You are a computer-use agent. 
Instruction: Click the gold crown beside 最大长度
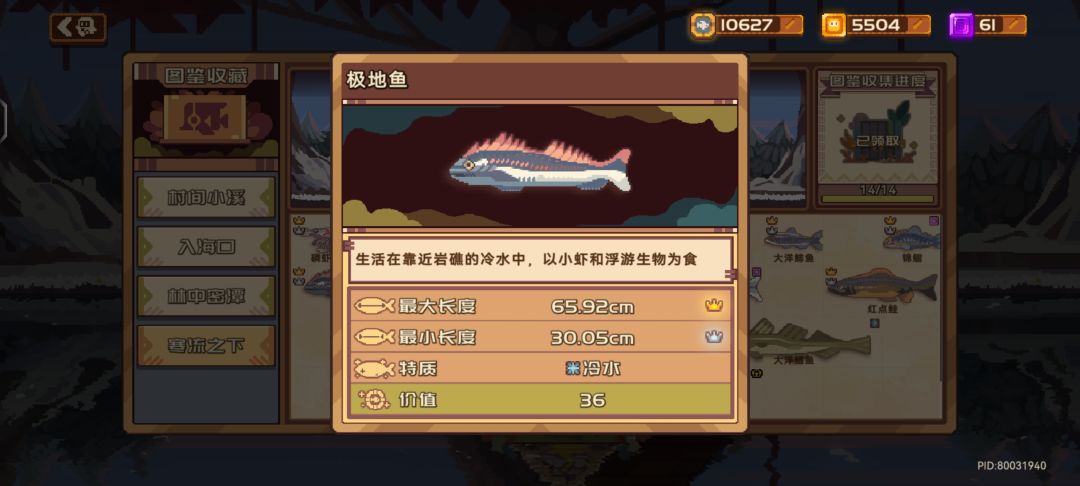point(714,305)
